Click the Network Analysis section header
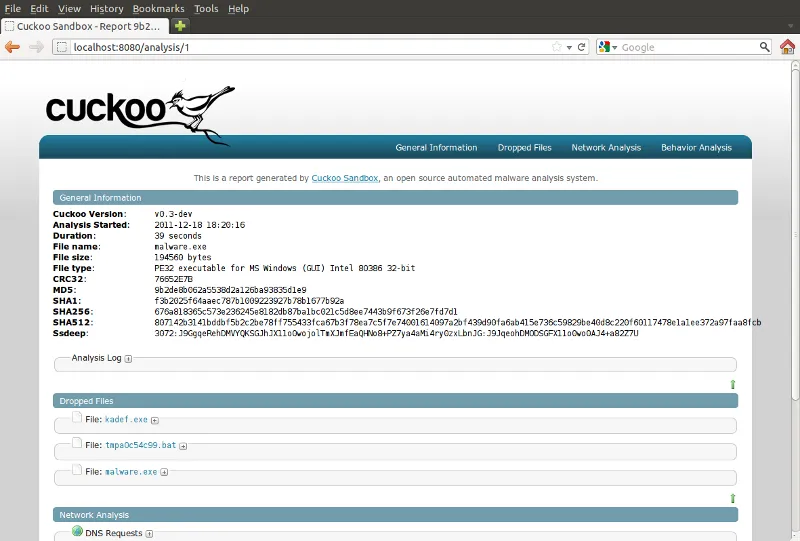800x541 pixels. pyautogui.click(x=395, y=514)
